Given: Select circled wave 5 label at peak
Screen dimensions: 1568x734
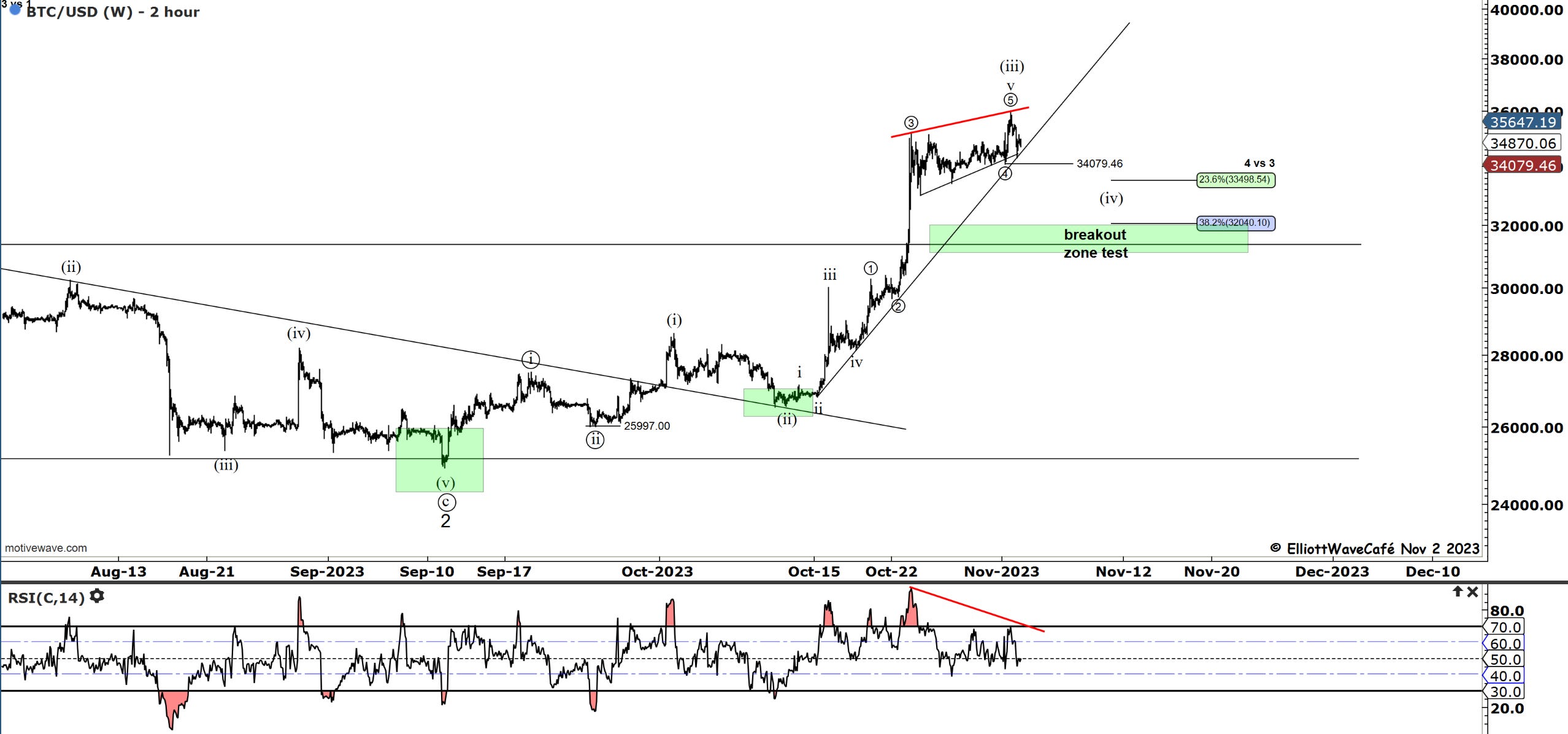Looking at the screenshot, I should (x=1010, y=100).
